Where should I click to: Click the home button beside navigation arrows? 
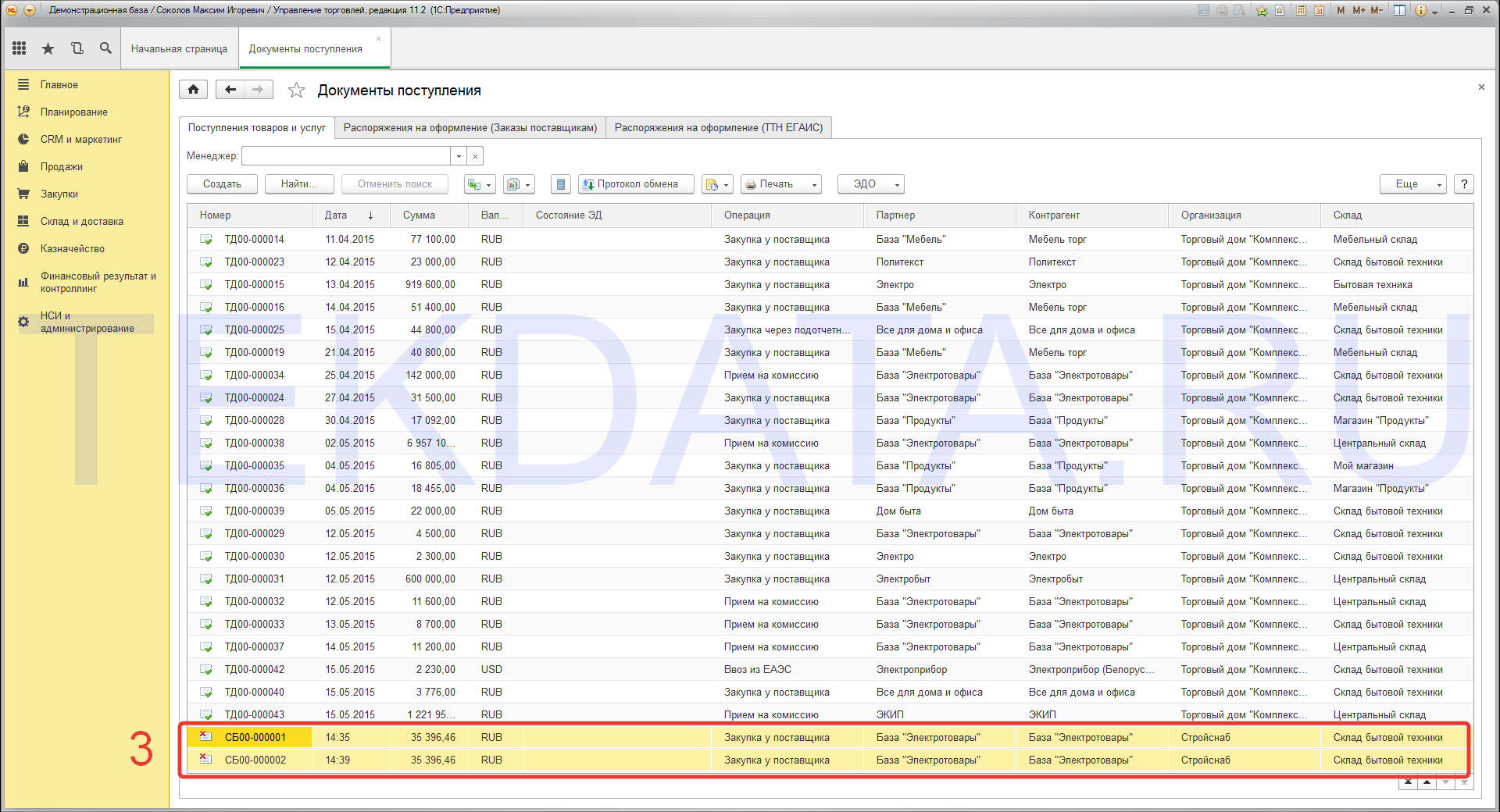tap(193, 90)
